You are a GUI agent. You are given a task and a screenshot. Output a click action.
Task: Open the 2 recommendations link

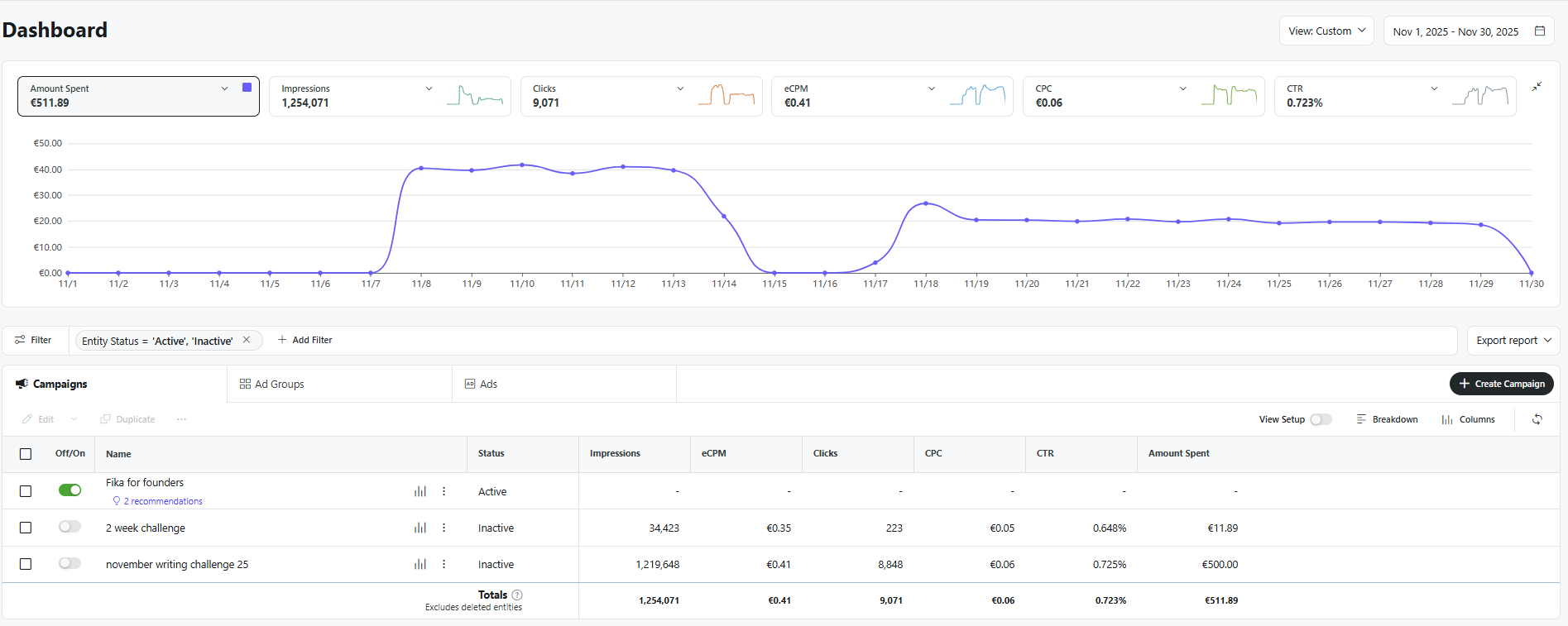click(x=162, y=501)
